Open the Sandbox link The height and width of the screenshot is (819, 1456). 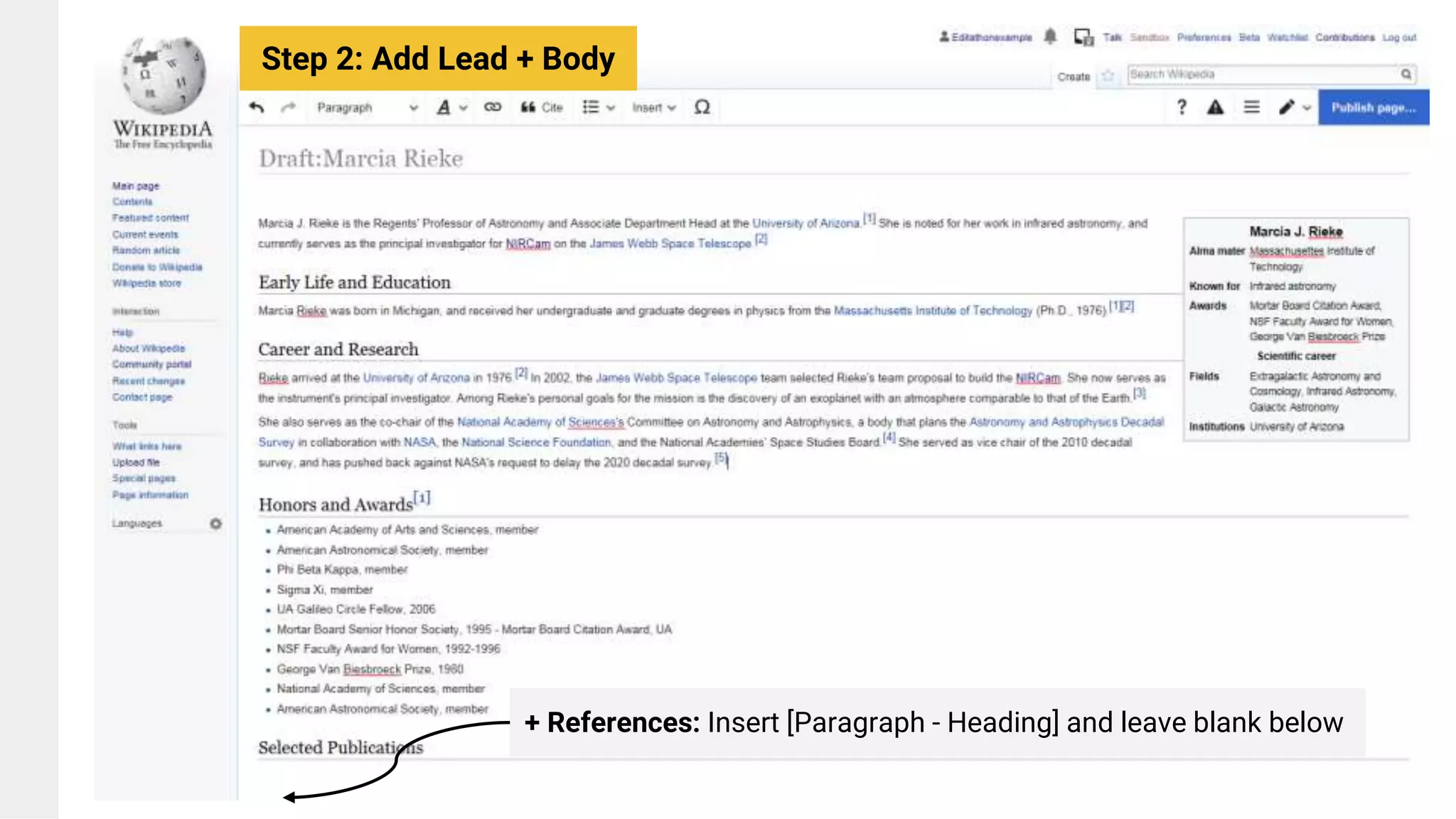pyautogui.click(x=1150, y=37)
